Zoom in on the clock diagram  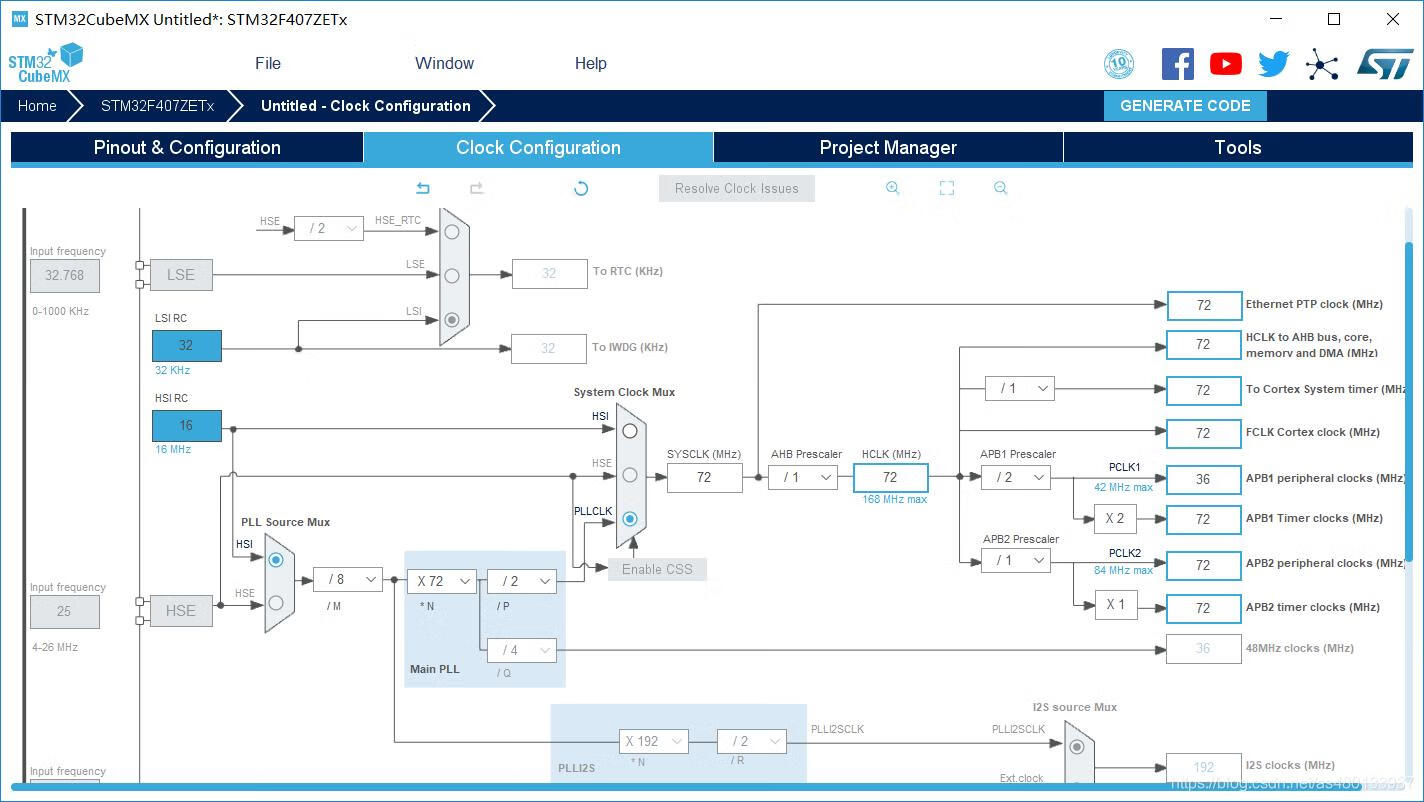893,188
